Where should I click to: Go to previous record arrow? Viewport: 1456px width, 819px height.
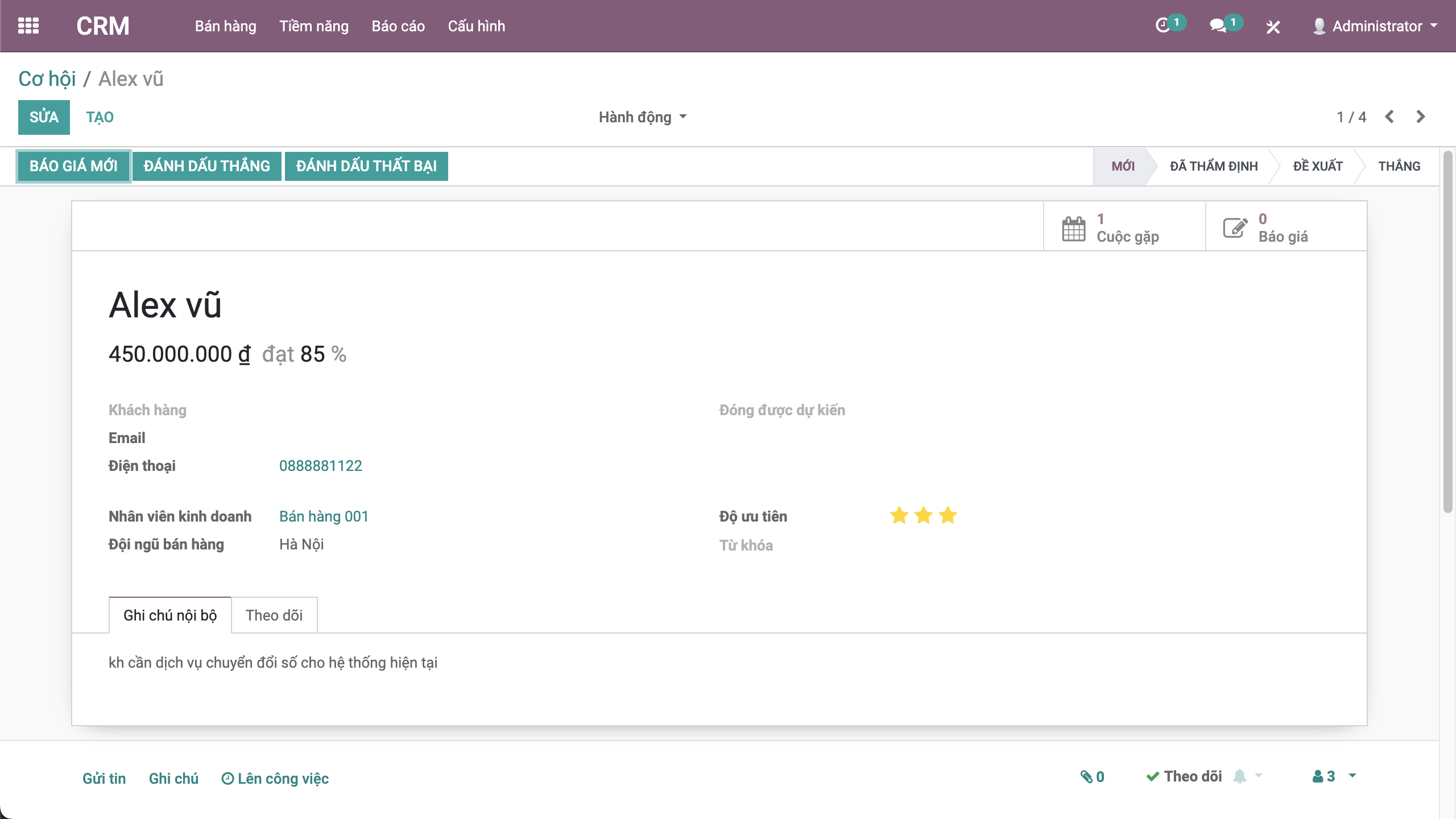[1389, 117]
